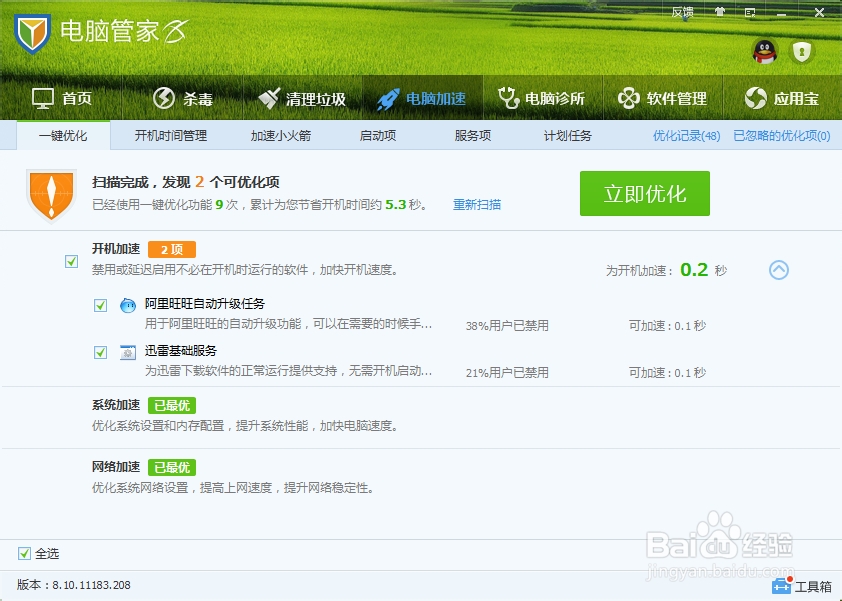
Task: Open the 清理垃圾 cleanup tab
Action: [x=302, y=98]
